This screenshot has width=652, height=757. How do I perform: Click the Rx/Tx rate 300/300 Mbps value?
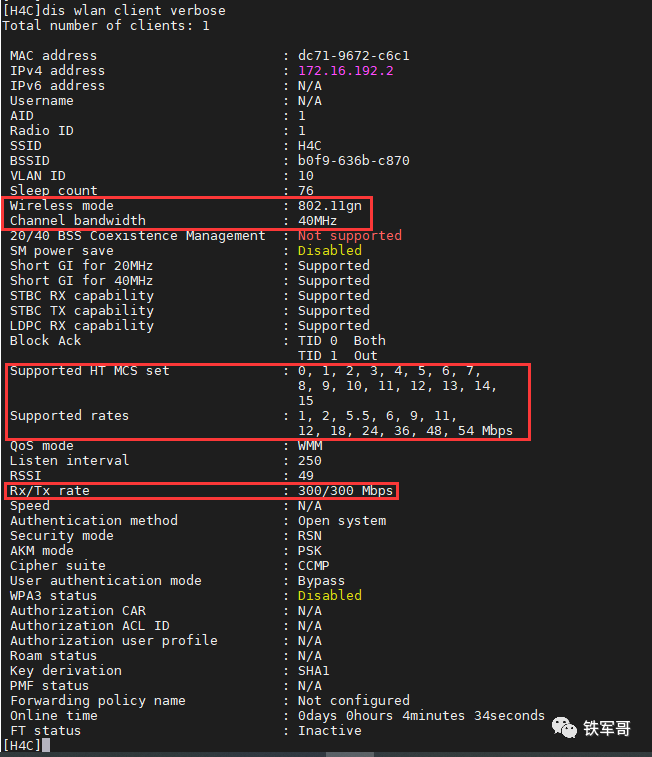pyautogui.click(x=349, y=491)
